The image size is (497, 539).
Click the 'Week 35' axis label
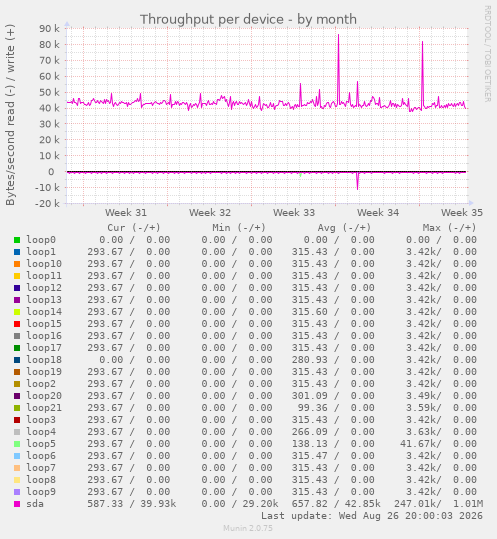[462, 213]
